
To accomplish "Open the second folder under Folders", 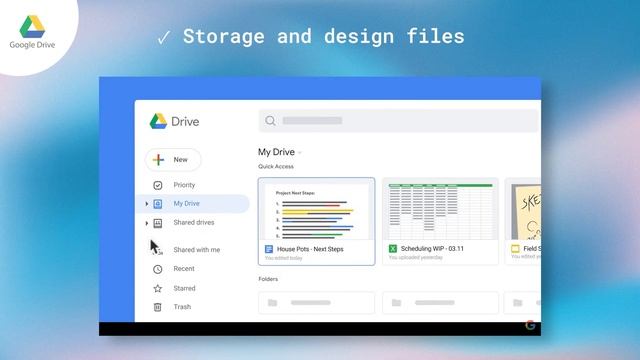I will click(x=440, y=303).
